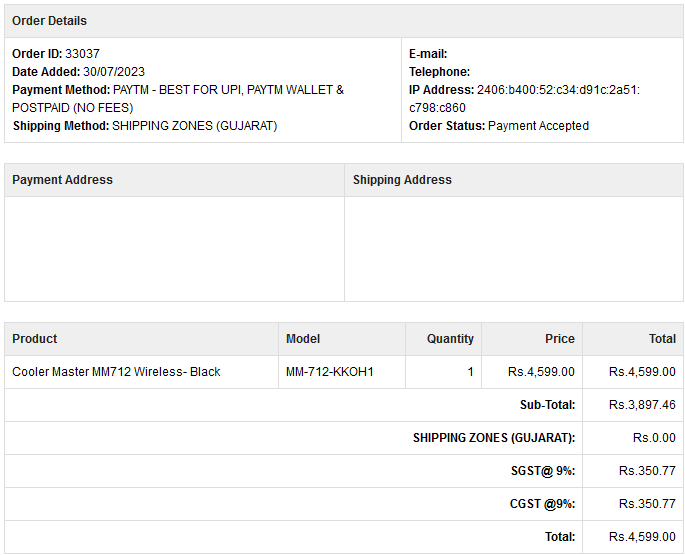685x555 pixels.
Task: Click the PAYTM Payment Method text
Action: [178, 90]
